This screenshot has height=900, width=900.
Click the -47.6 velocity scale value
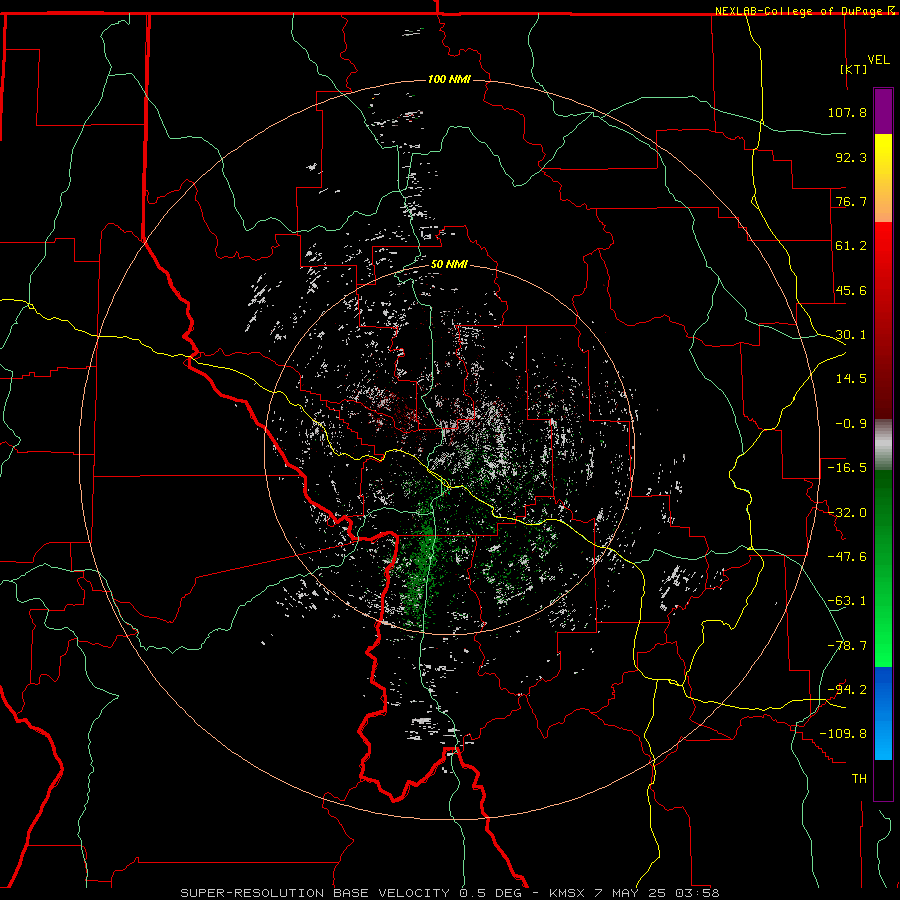[847, 557]
